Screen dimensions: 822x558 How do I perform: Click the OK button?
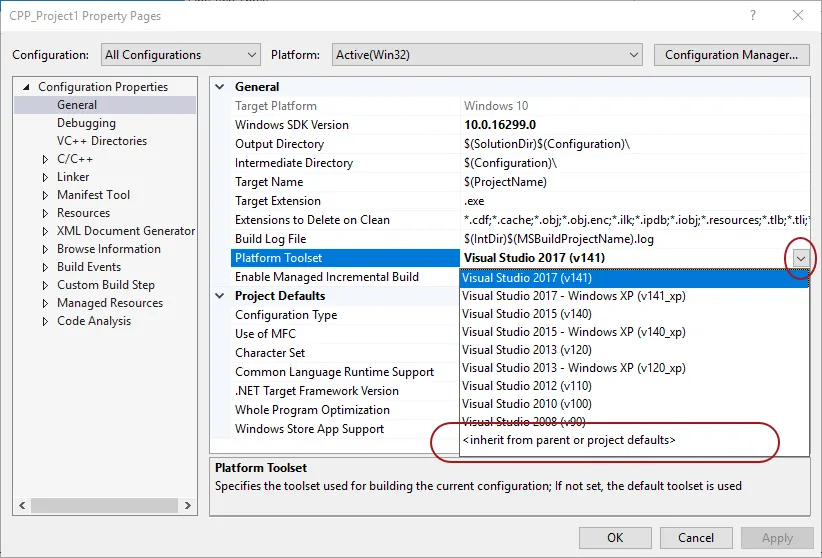[615, 538]
